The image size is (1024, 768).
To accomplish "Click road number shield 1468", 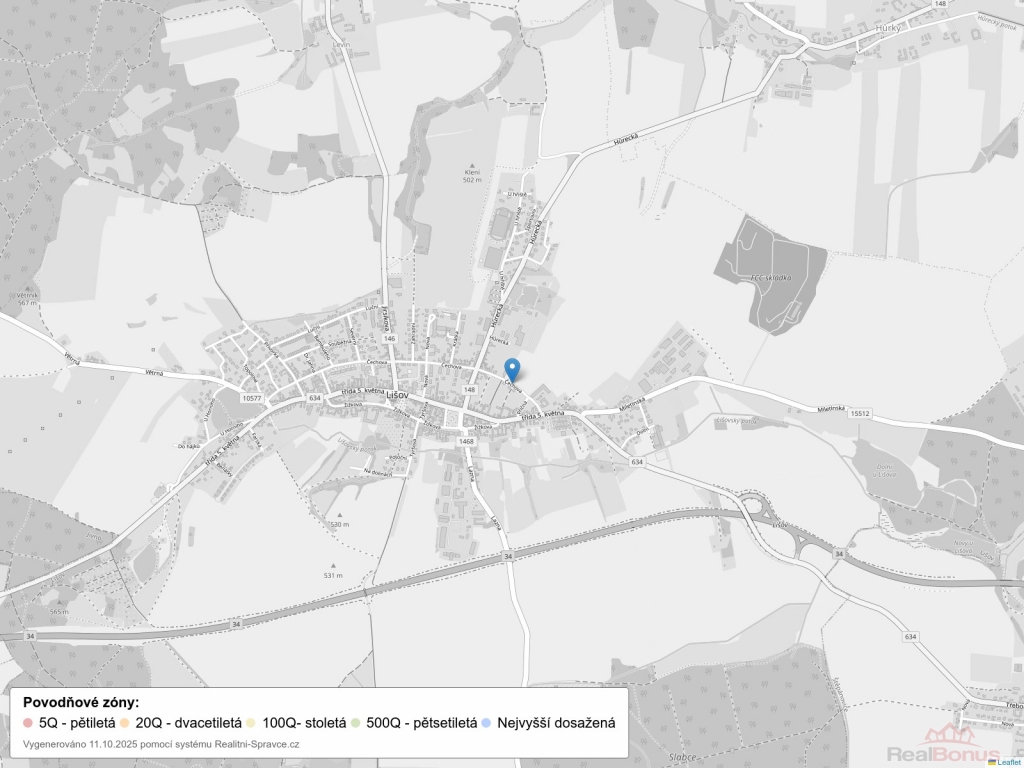I will click(466, 441).
